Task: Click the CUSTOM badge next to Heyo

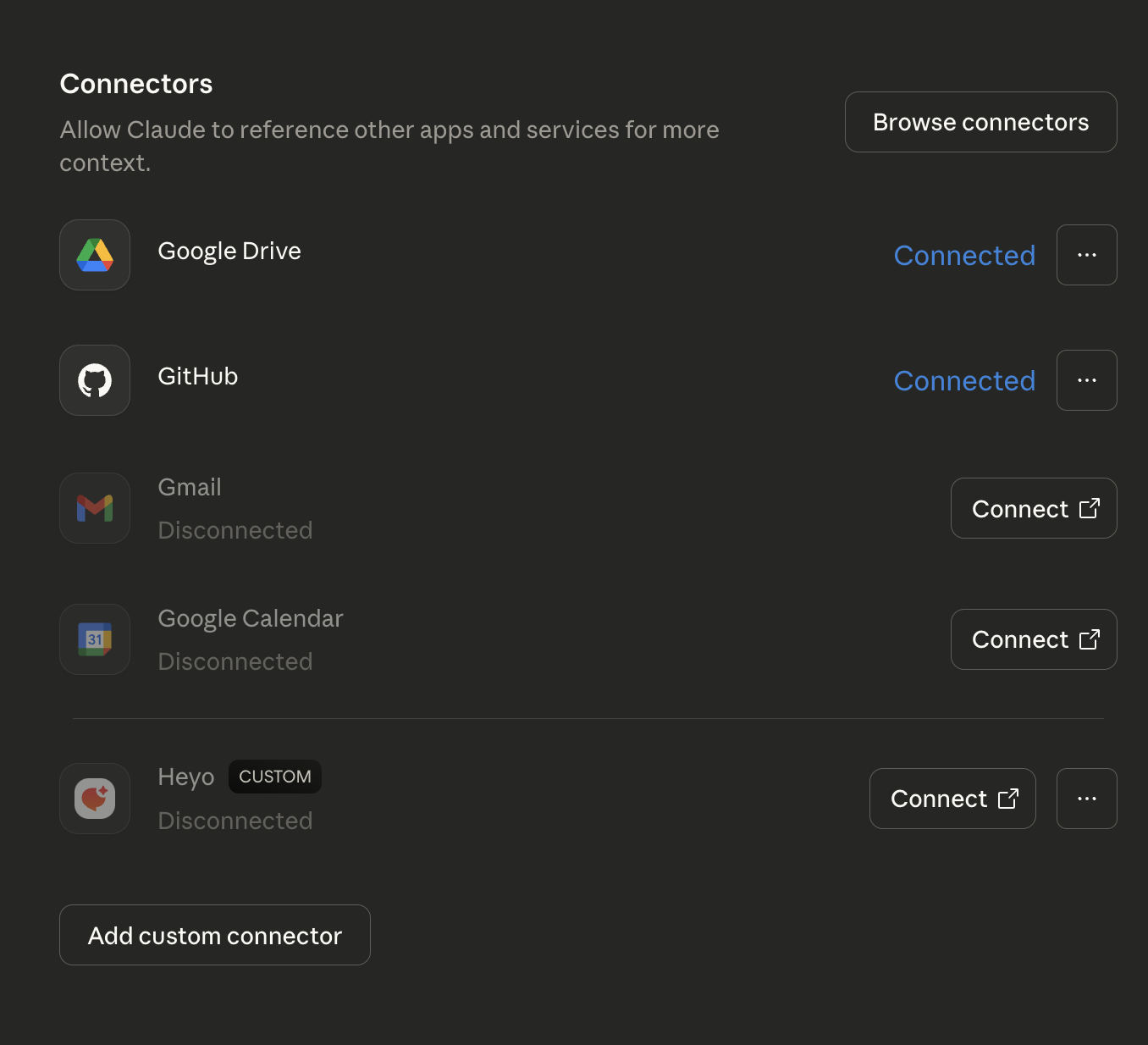Action: pos(274,776)
